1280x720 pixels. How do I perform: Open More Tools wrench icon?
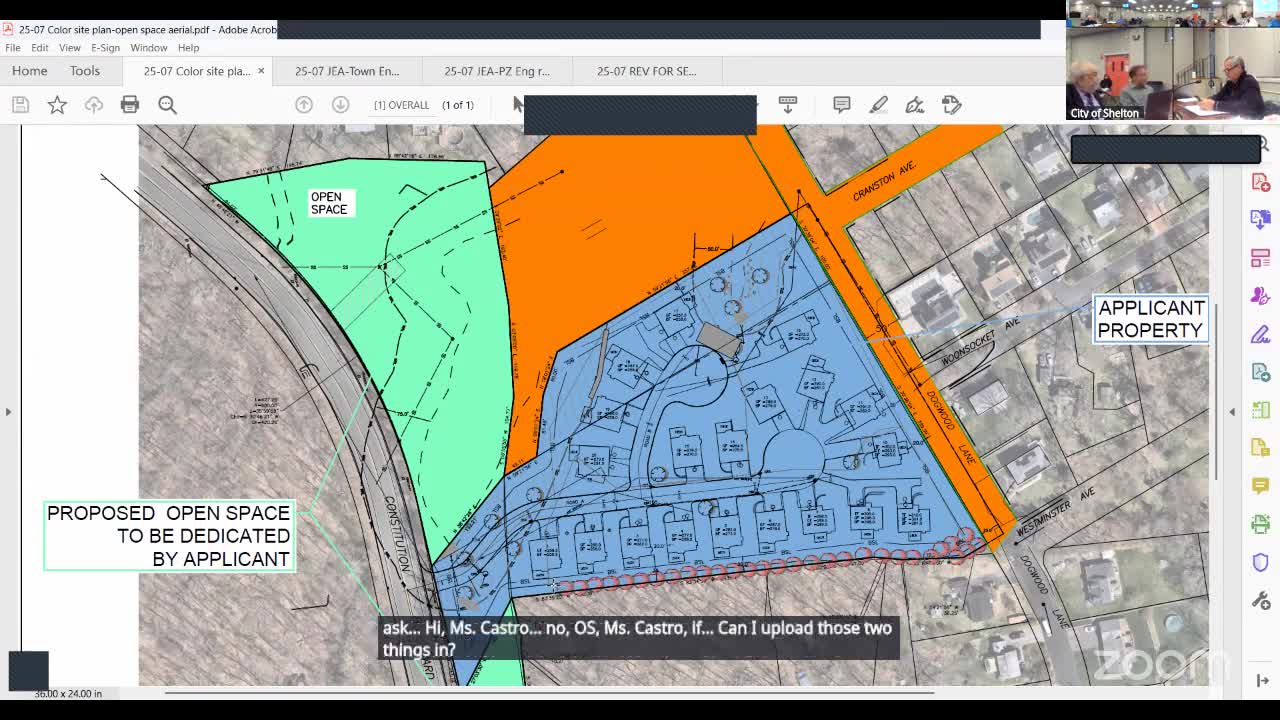point(1260,600)
